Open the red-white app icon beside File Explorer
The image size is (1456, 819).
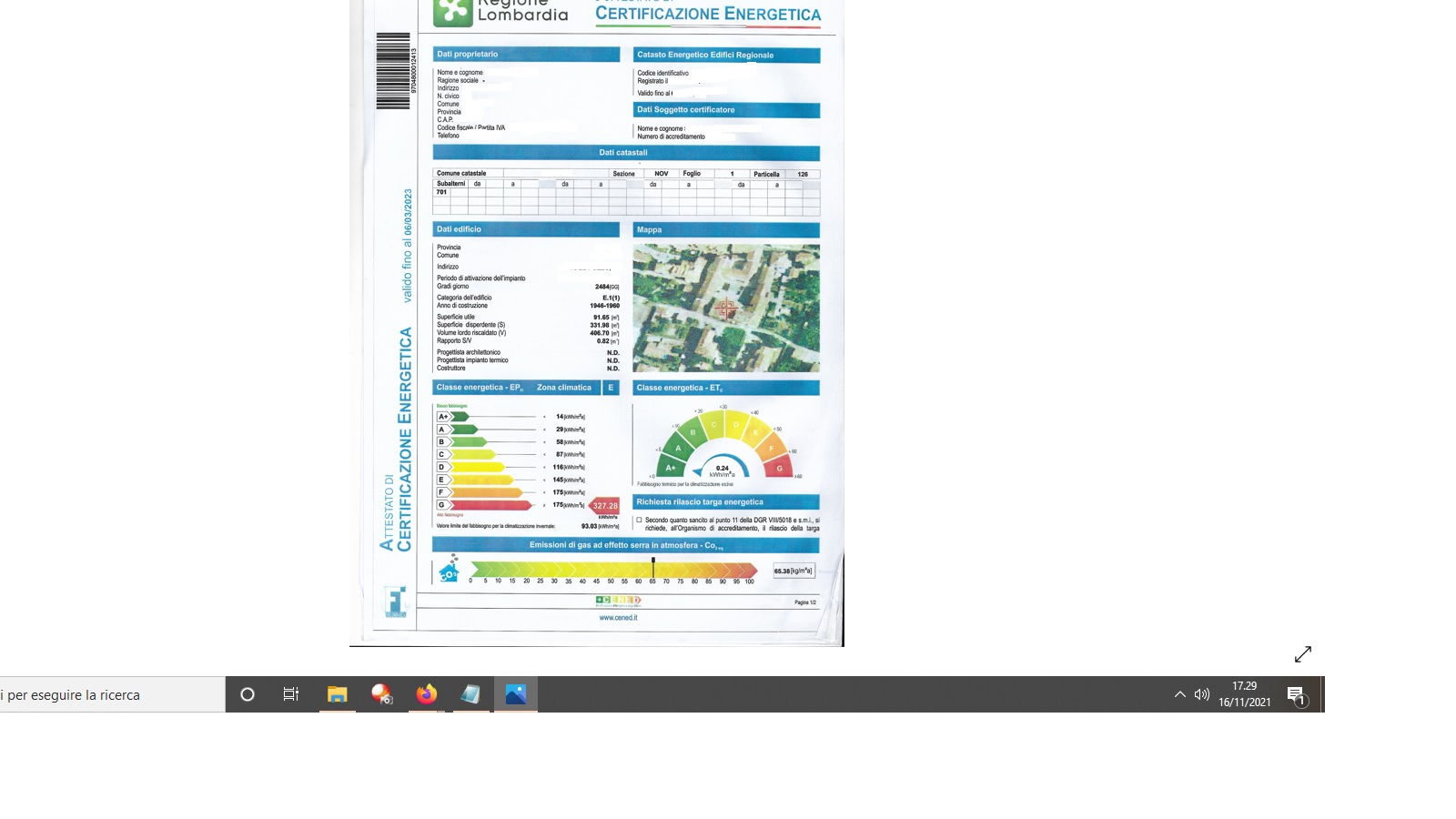coord(381,694)
